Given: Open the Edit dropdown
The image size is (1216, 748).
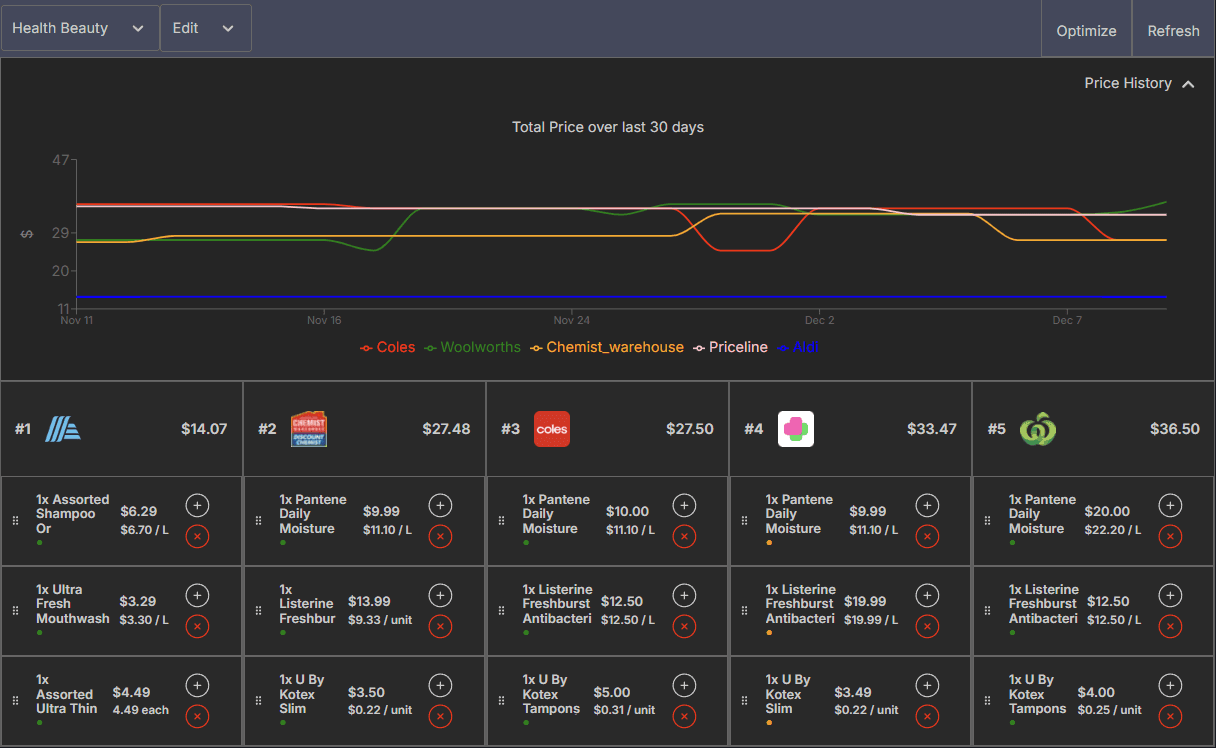Looking at the screenshot, I should click(x=205, y=28).
